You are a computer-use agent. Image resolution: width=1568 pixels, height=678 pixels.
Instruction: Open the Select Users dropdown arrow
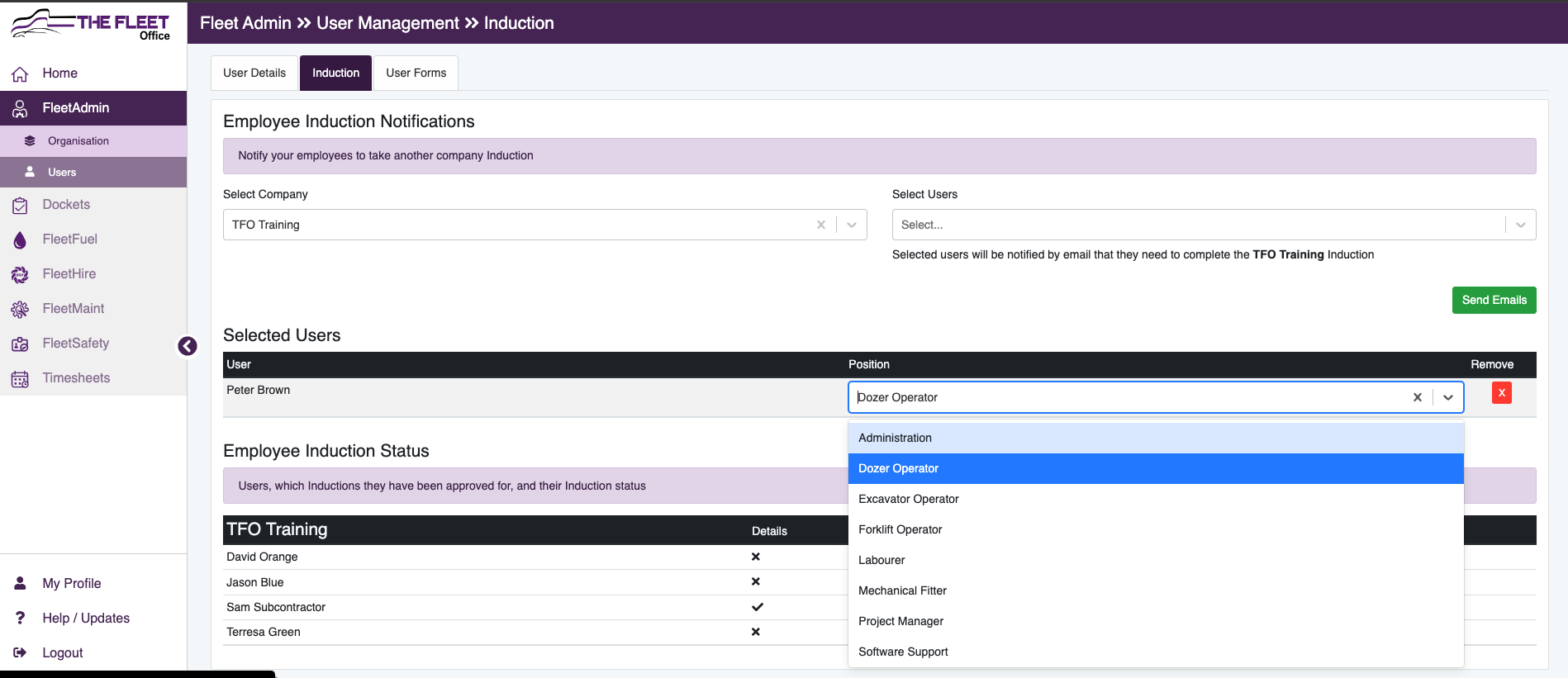pyautogui.click(x=1521, y=225)
